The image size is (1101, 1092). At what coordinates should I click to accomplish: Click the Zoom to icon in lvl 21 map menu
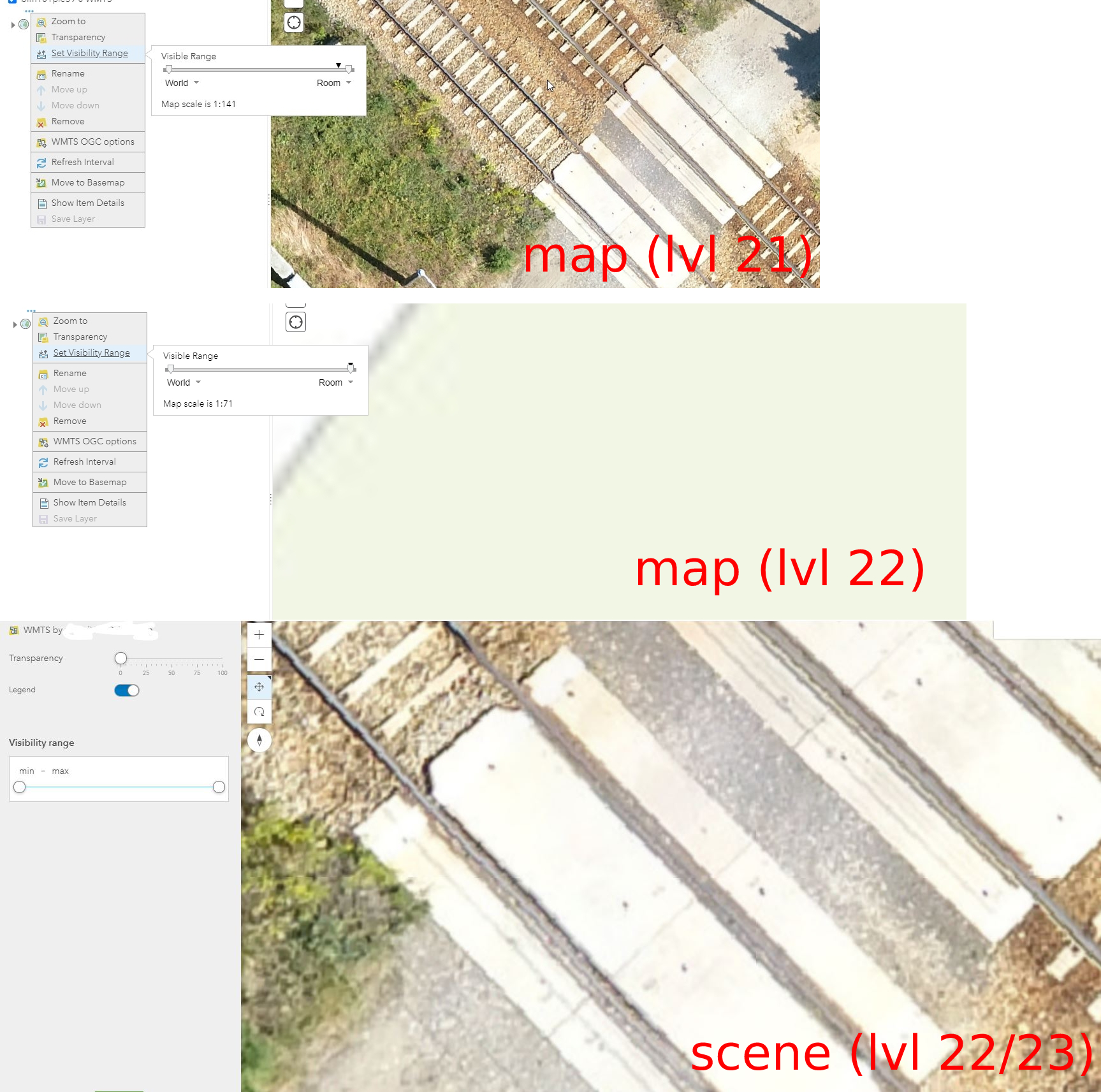pyautogui.click(x=41, y=22)
